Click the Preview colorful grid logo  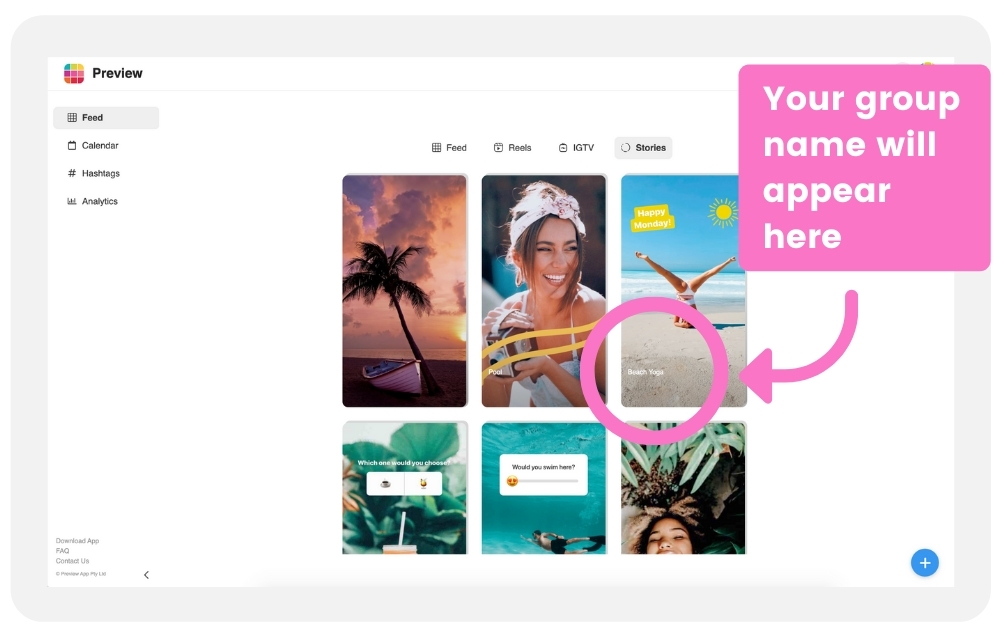(74, 73)
